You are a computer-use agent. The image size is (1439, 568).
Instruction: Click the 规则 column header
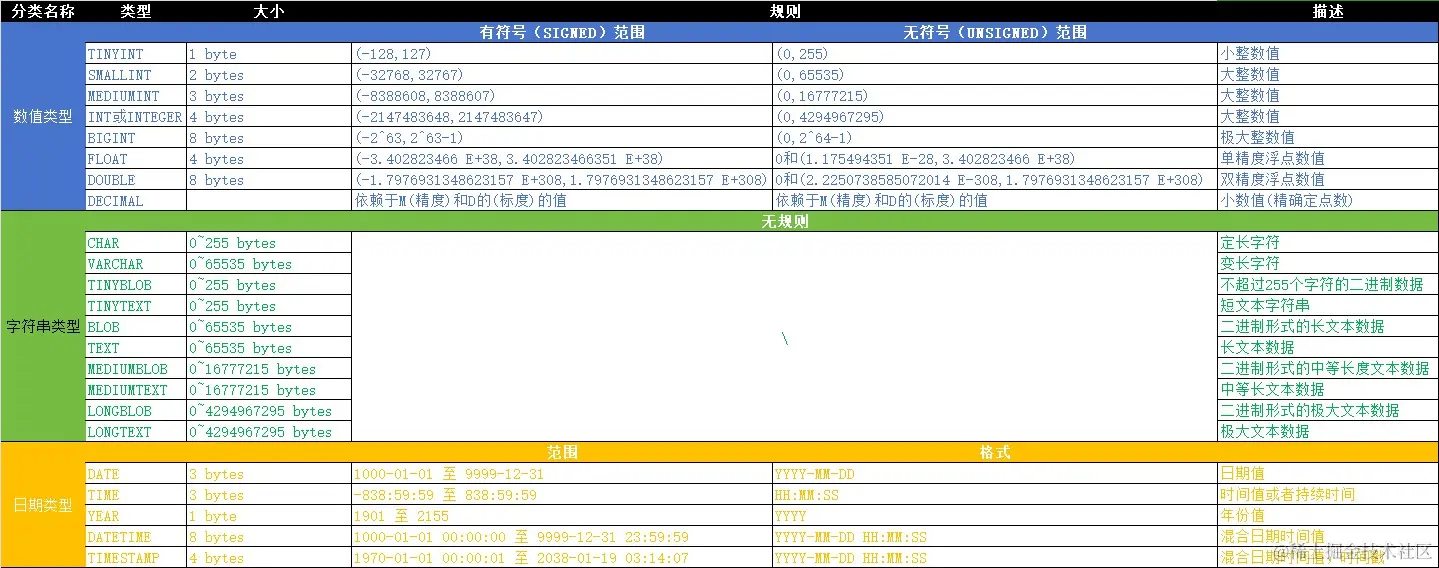tap(784, 11)
